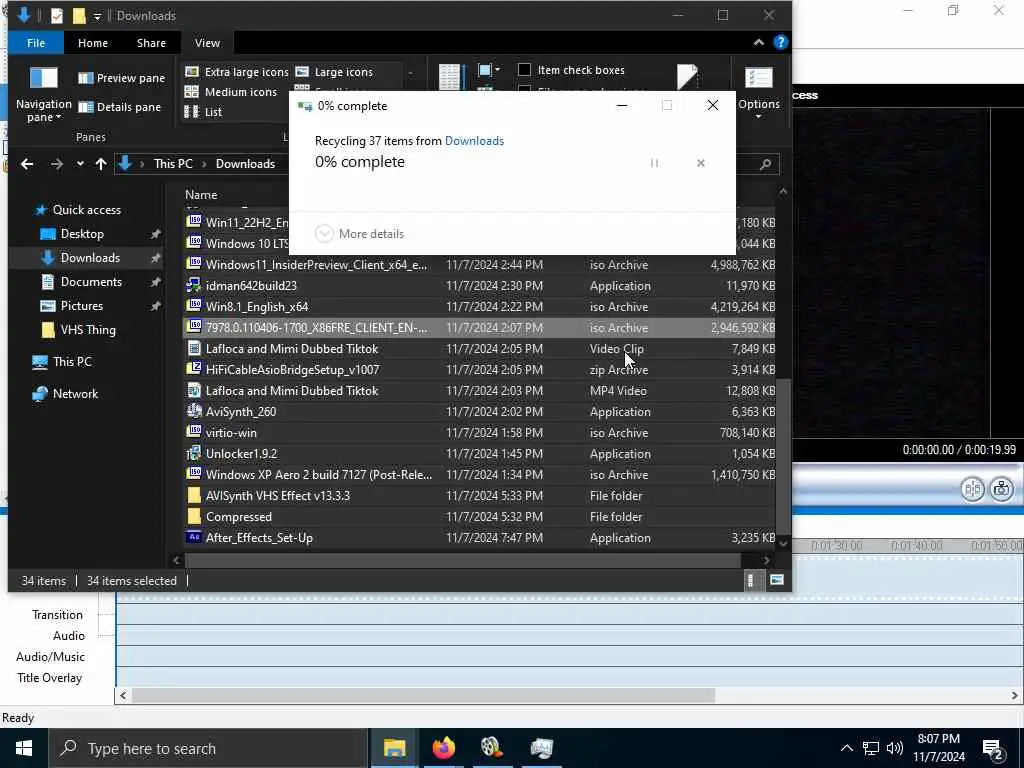
Task: Go up one folder level
Action: [101, 164]
